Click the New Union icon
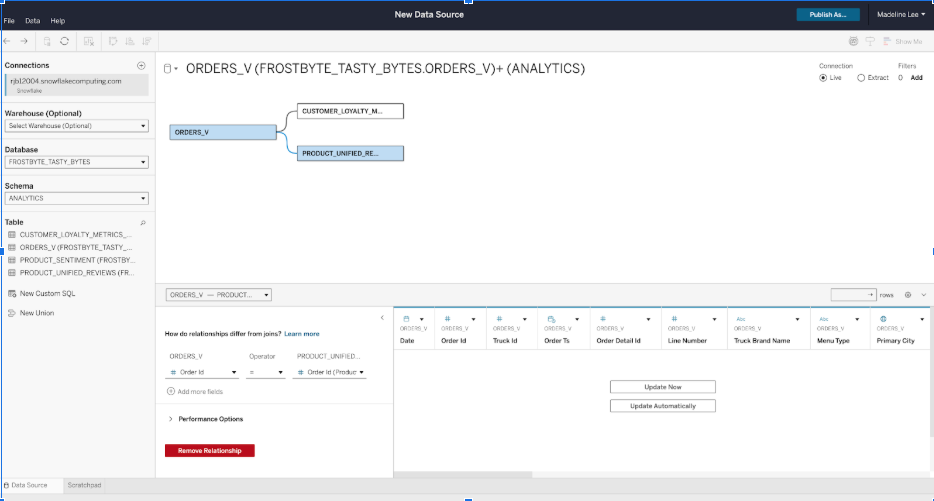The height and width of the screenshot is (501, 934). point(11,313)
